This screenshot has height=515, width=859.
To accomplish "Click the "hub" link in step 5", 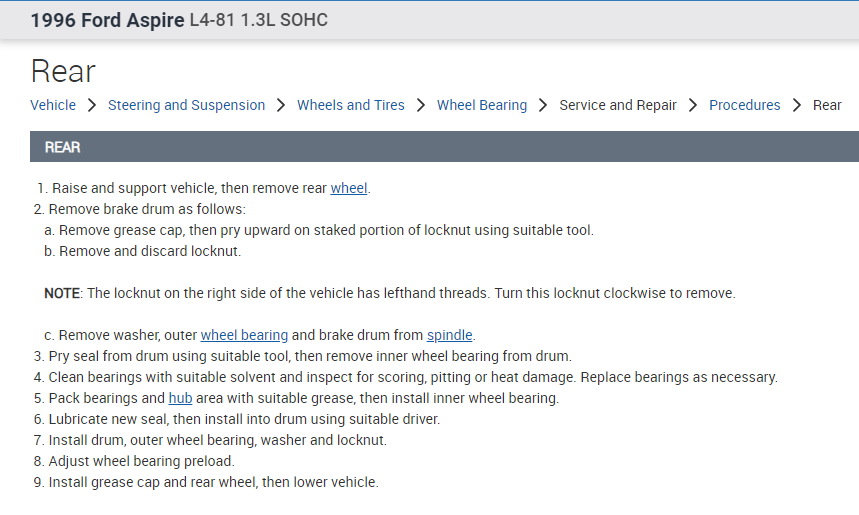I will 180,398.
